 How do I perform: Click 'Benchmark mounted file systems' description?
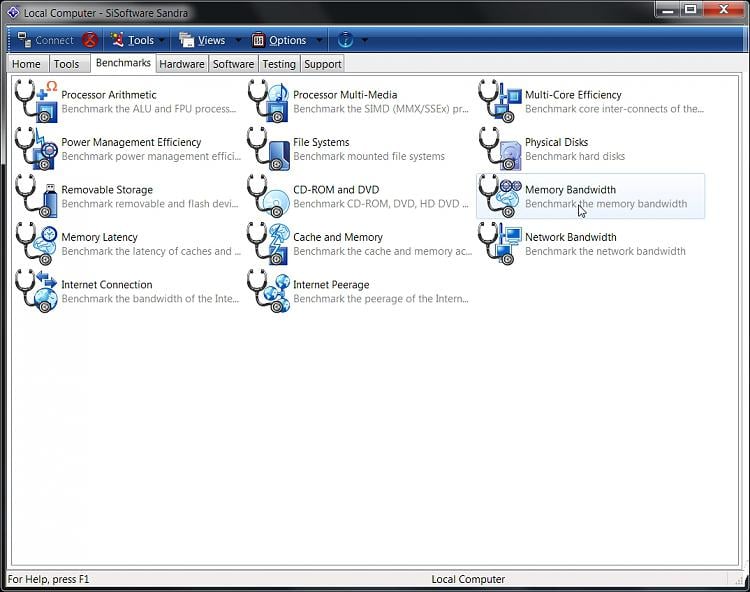coord(369,156)
